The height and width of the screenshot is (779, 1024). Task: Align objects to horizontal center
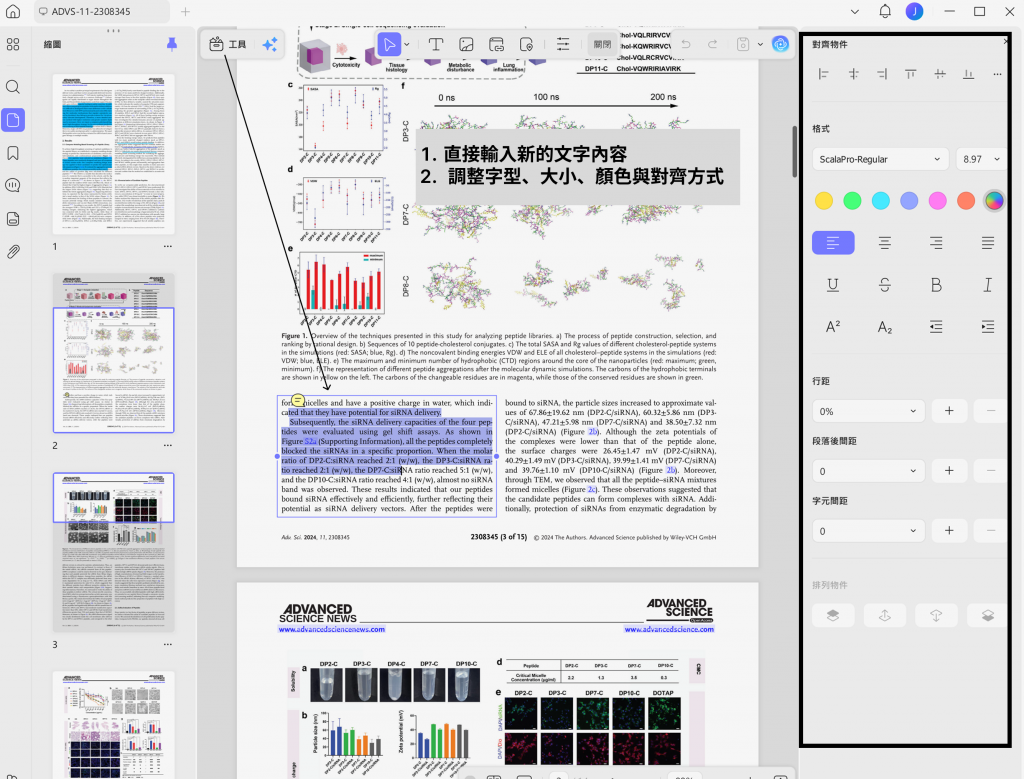point(853,74)
